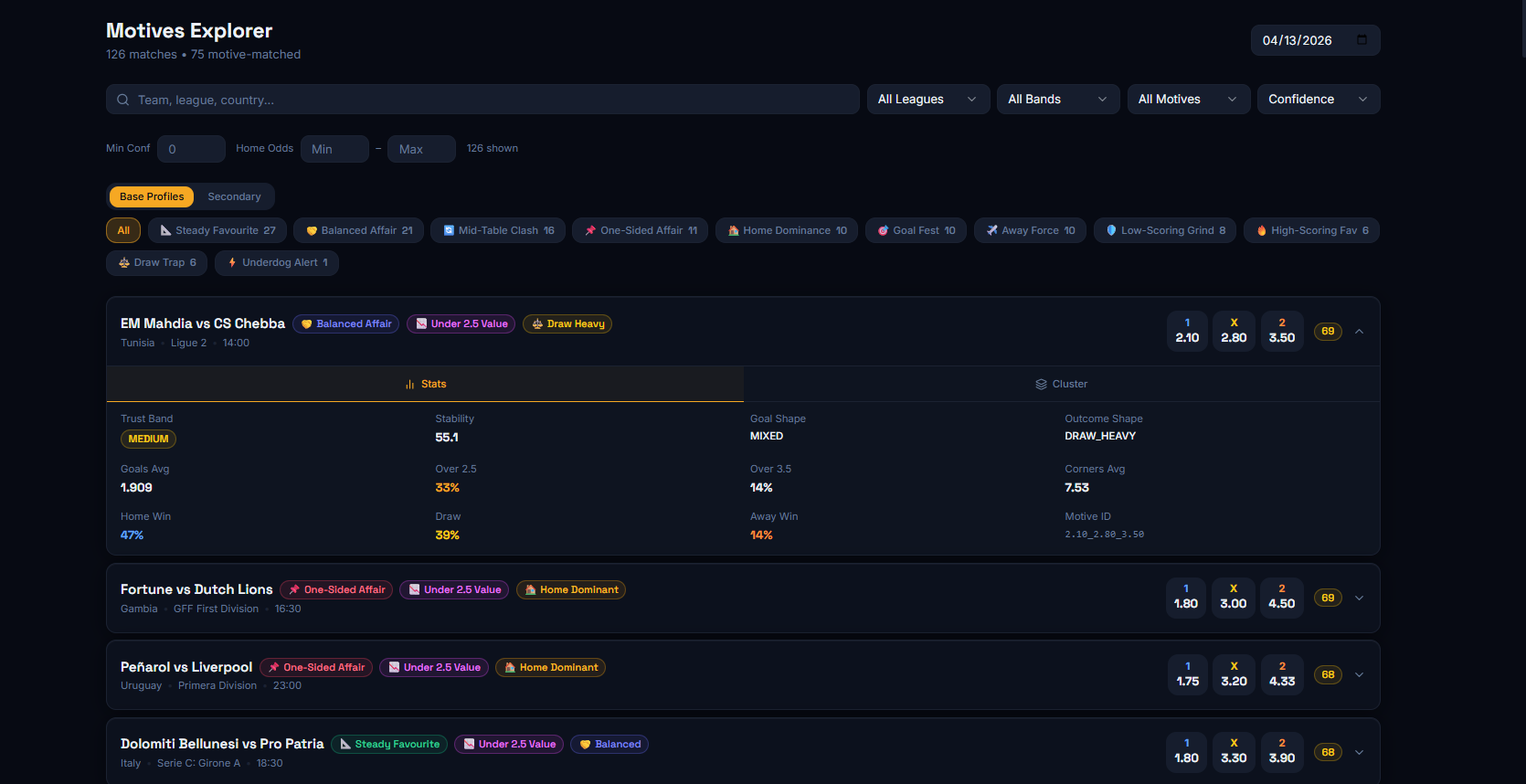The image size is (1526, 784).
Task: Click the calendar icon in date field
Action: point(1362,40)
